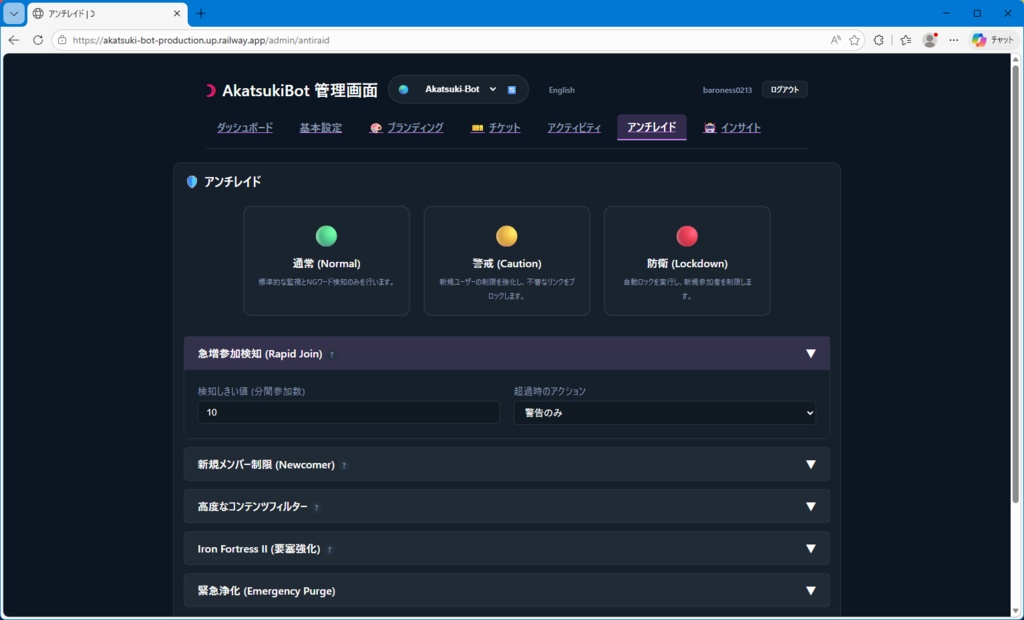The image size is (1024, 620).
Task: Click the detection threshold field showing 10
Action: pos(348,412)
